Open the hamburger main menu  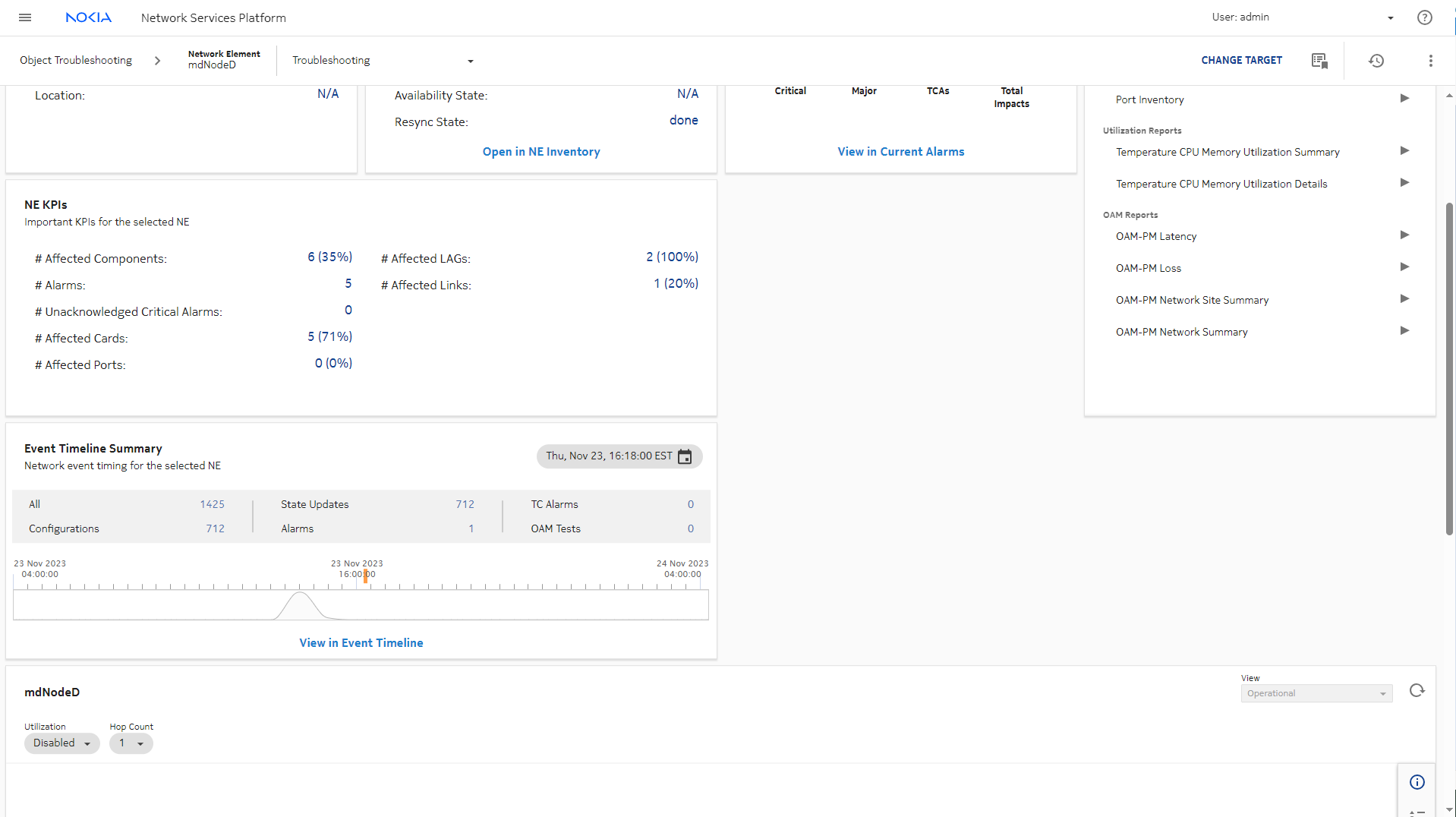tap(25, 17)
